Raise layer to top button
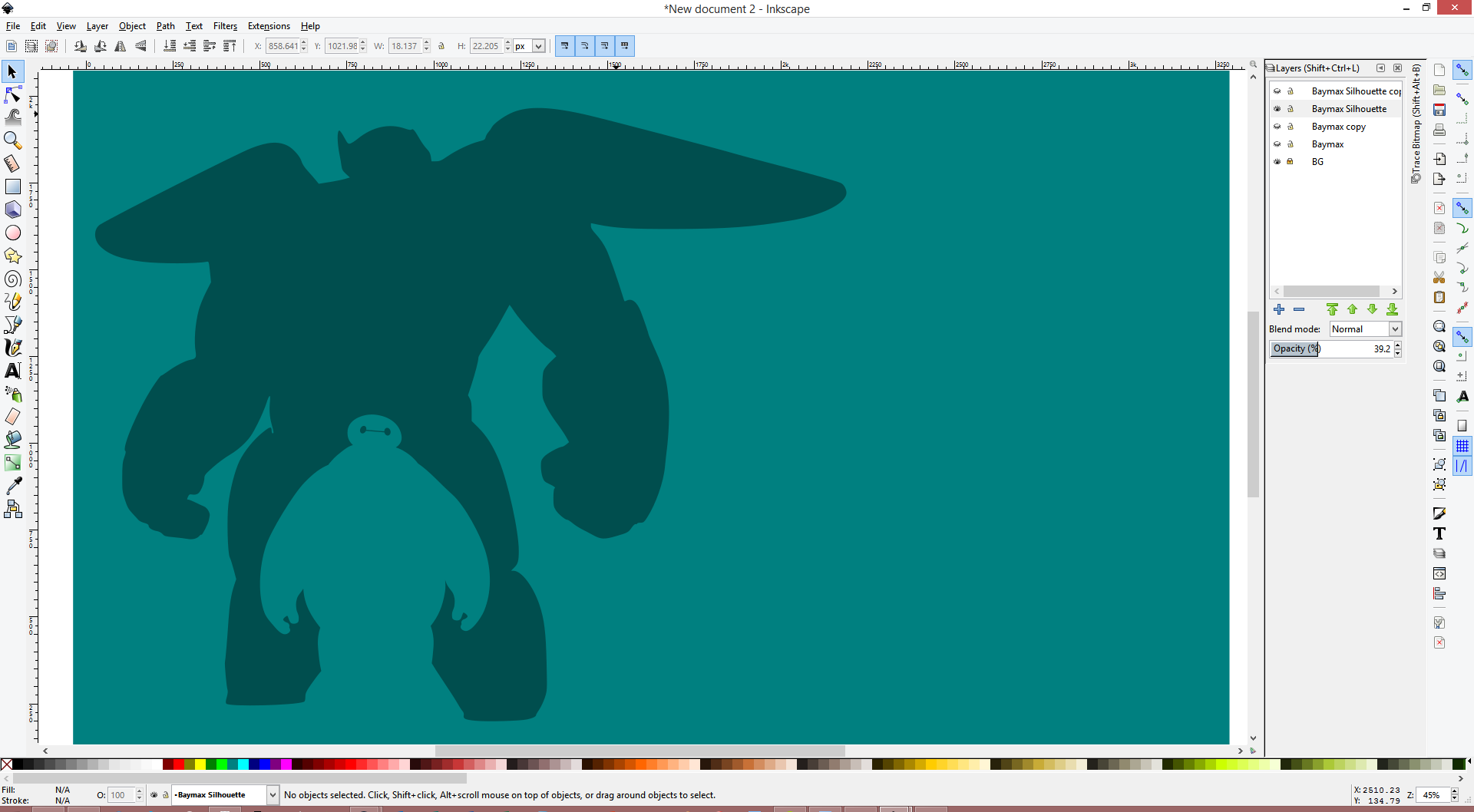1474x812 pixels. coord(1332,309)
